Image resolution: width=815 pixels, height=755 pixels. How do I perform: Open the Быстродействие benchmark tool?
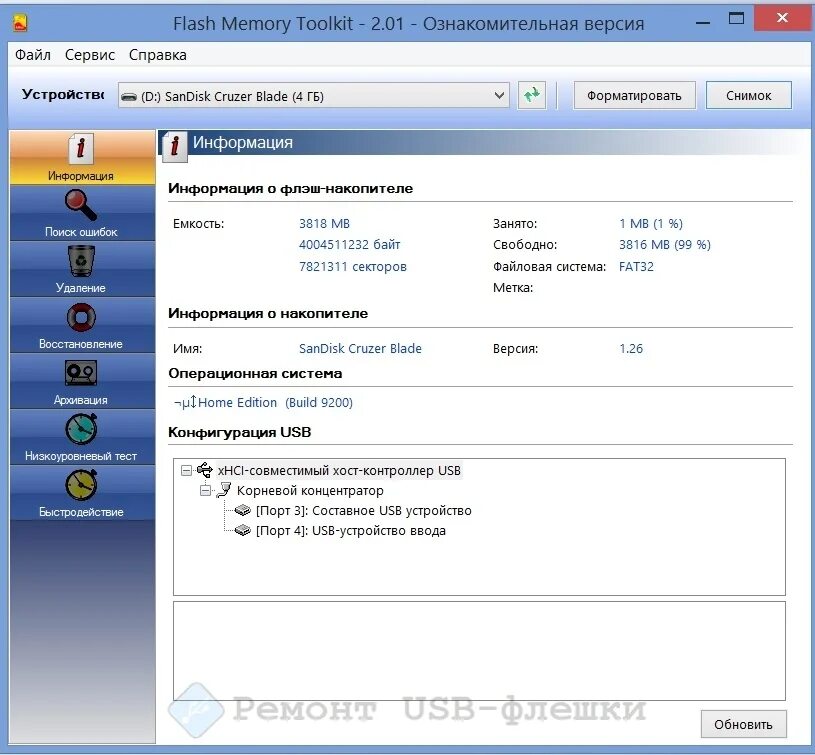82,494
